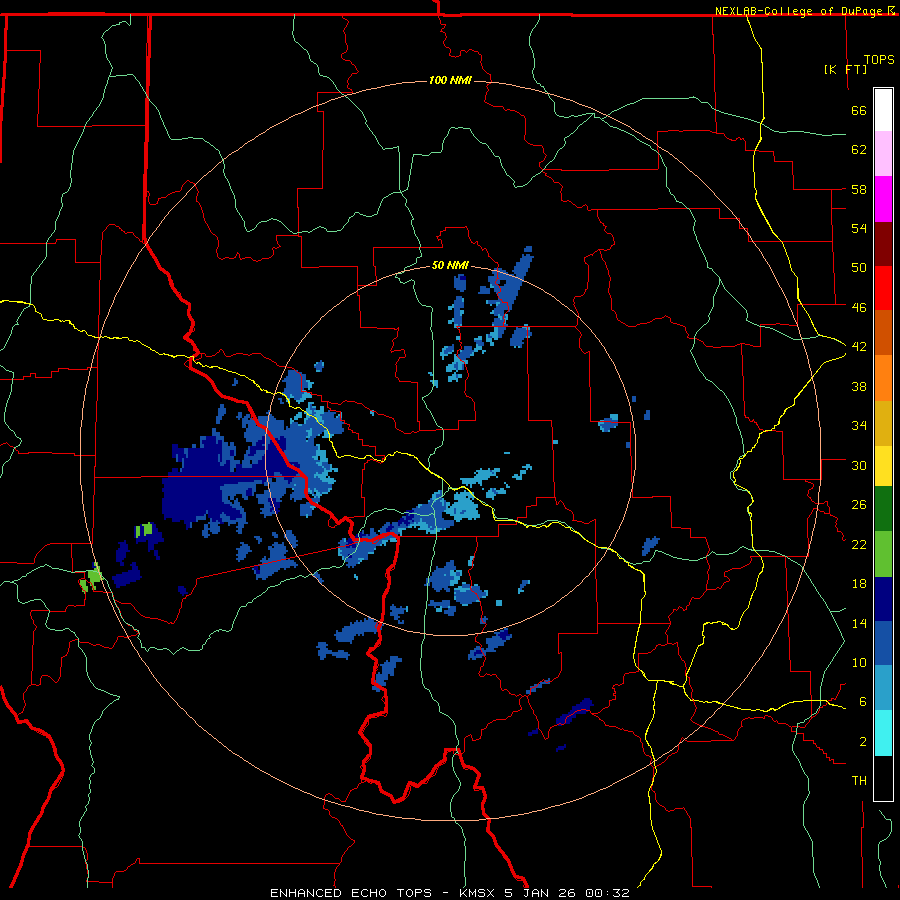Click the legend value 38
900x900 pixels.
(859, 386)
